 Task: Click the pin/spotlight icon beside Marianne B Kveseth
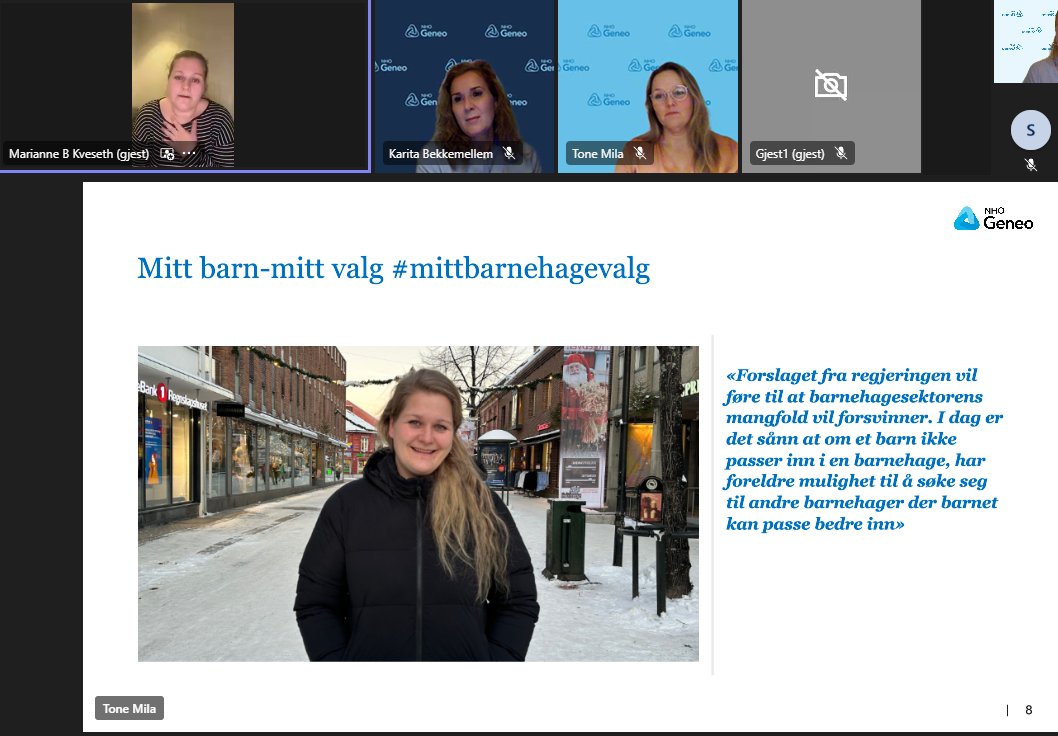tap(167, 154)
